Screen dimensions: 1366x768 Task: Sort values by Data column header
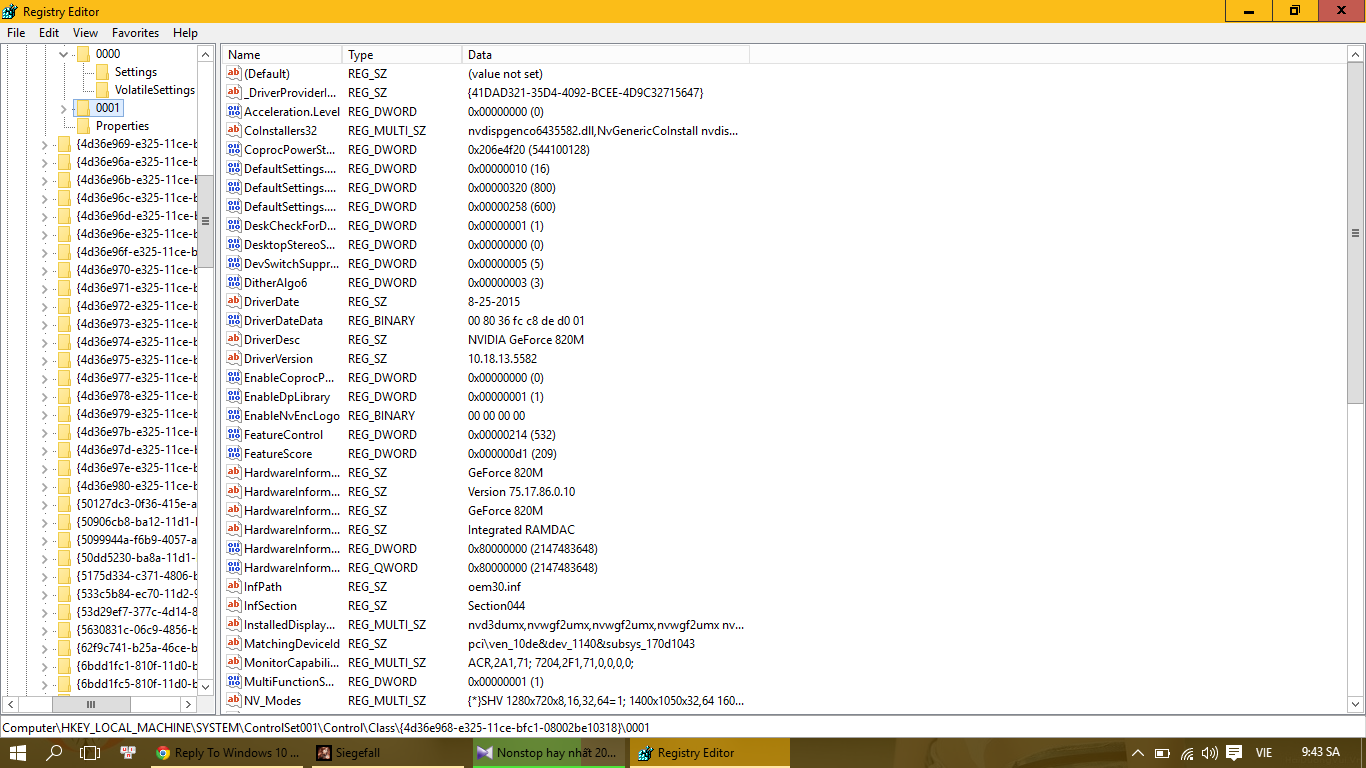pyautogui.click(x=606, y=55)
